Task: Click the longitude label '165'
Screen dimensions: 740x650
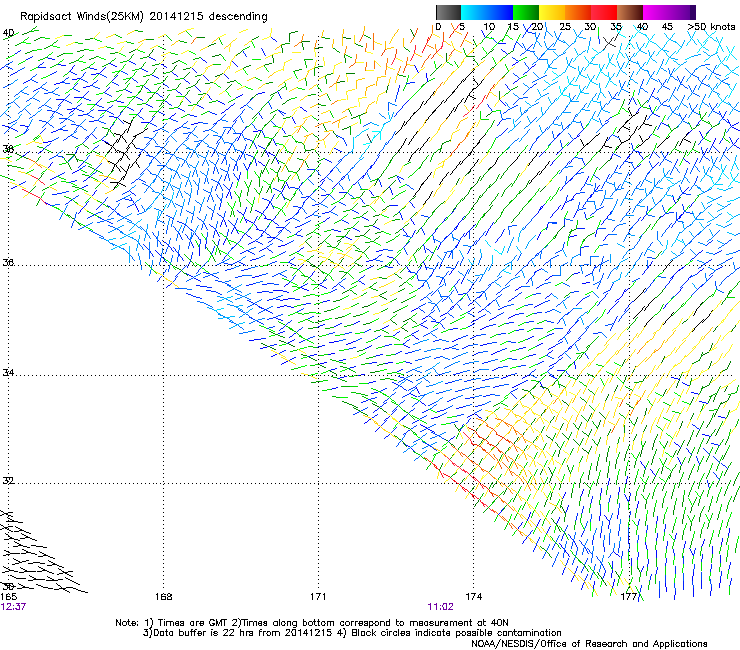Action: pyautogui.click(x=8, y=597)
